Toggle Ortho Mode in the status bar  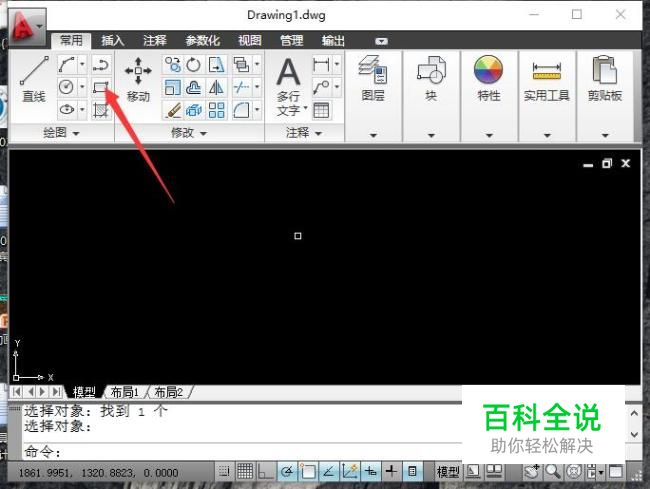pos(265,472)
